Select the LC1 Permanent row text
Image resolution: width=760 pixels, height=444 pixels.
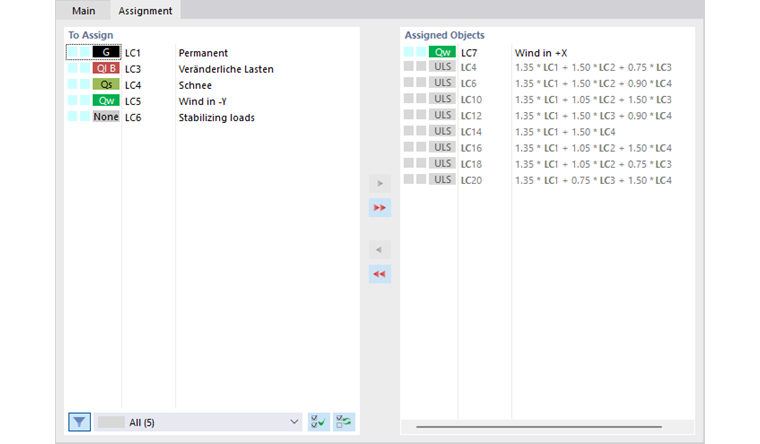(x=203, y=53)
